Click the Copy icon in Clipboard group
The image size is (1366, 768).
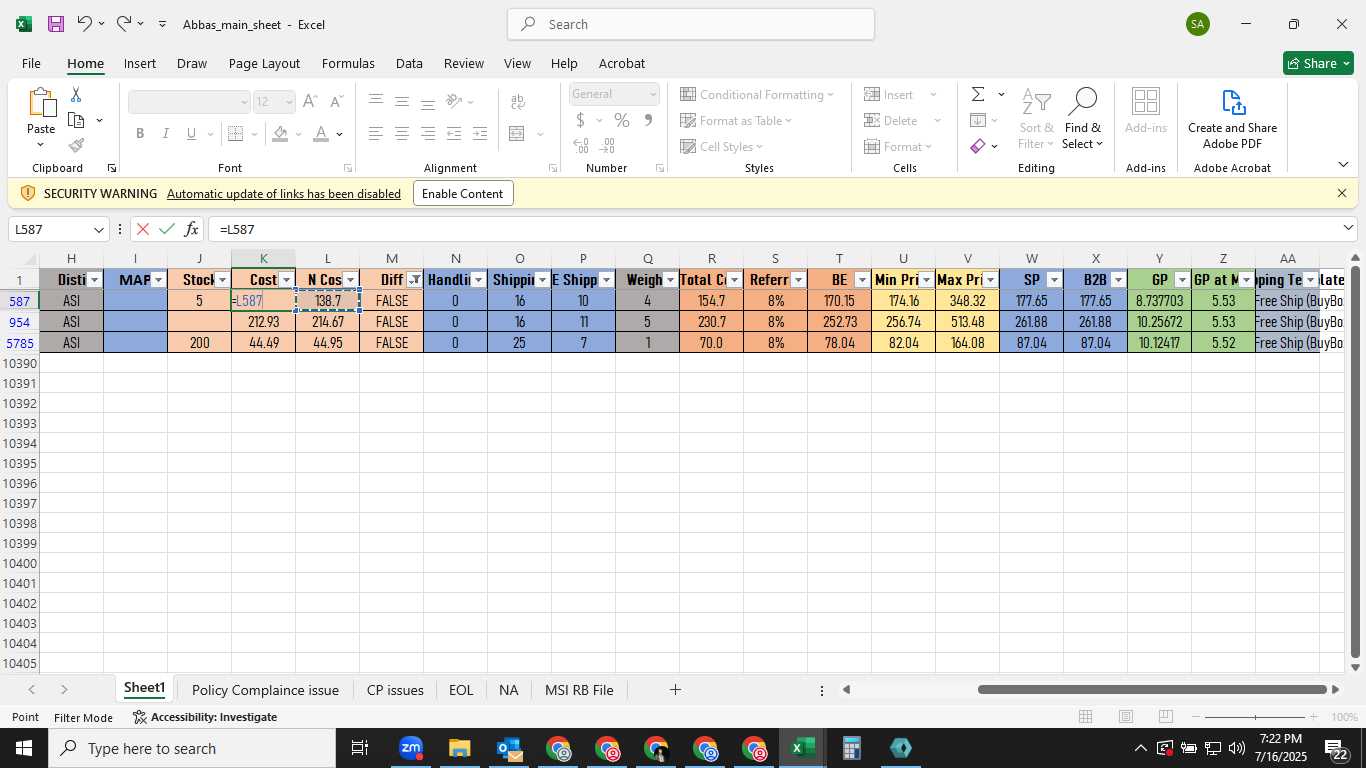point(76,120)
